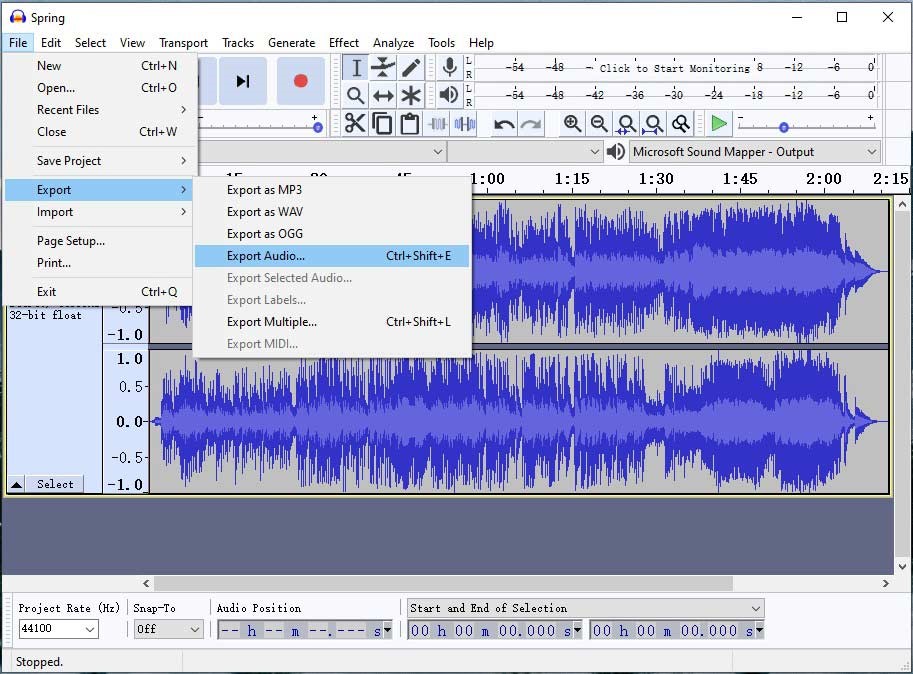Select the Time Shift tool
This screenshot has height=674, width=913.
point(383,95)
